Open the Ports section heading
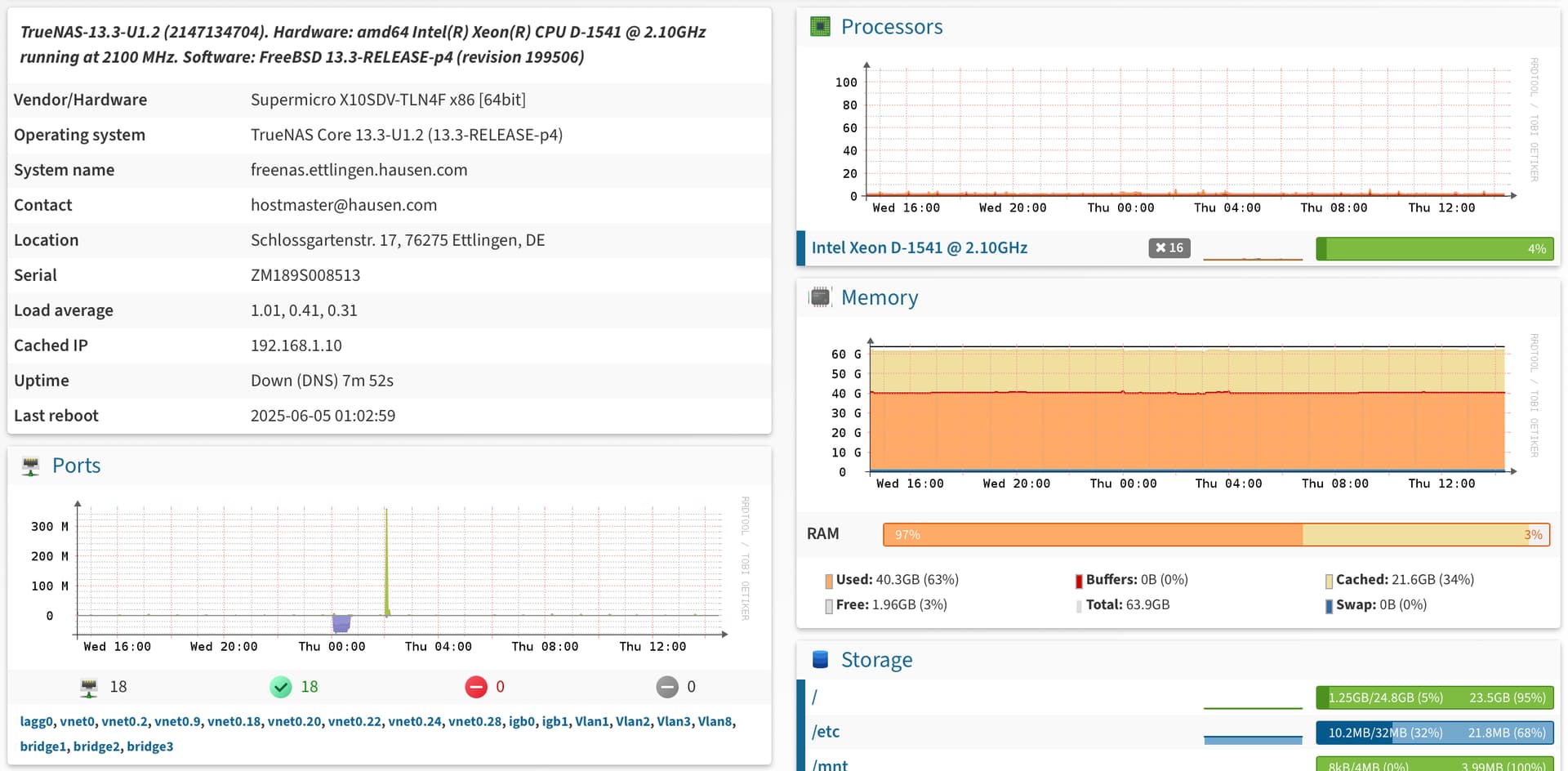Image resolution: width=1568 pixels, height=771 pixels. [77, 466]
